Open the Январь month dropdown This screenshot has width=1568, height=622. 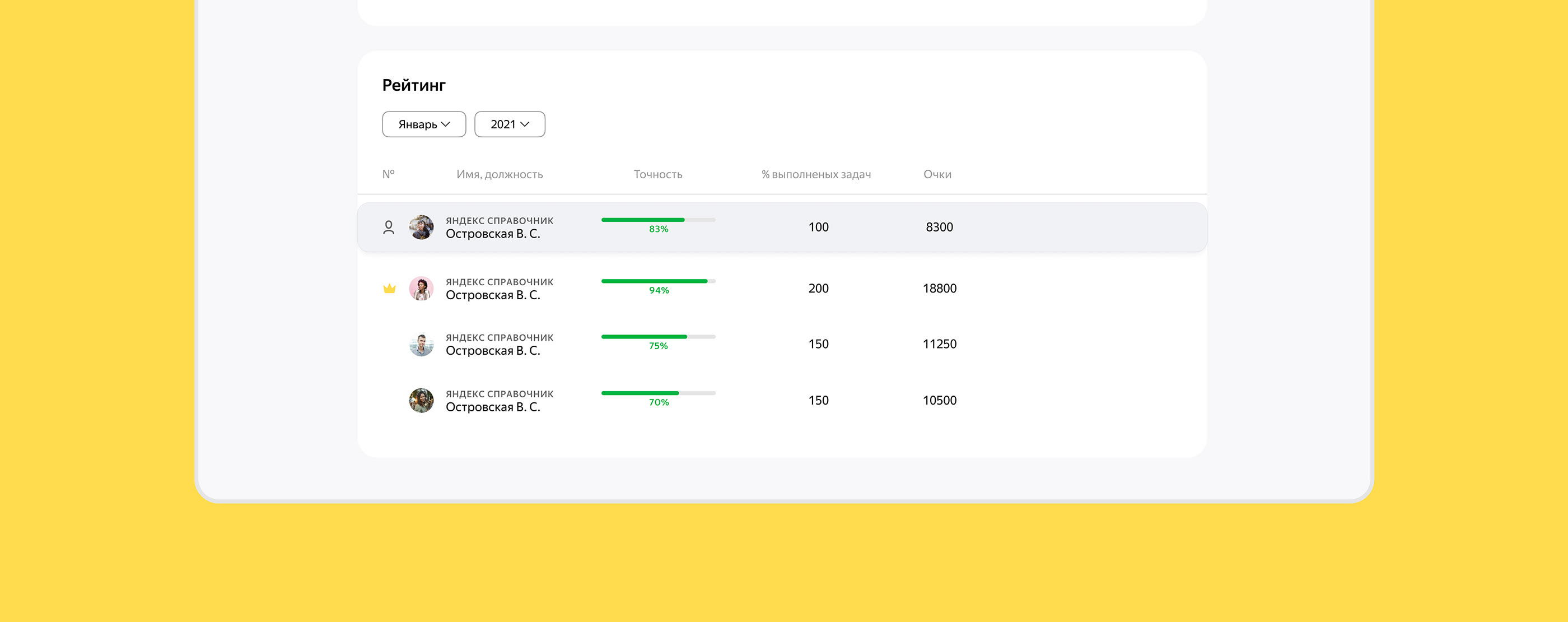pos(424,124)
